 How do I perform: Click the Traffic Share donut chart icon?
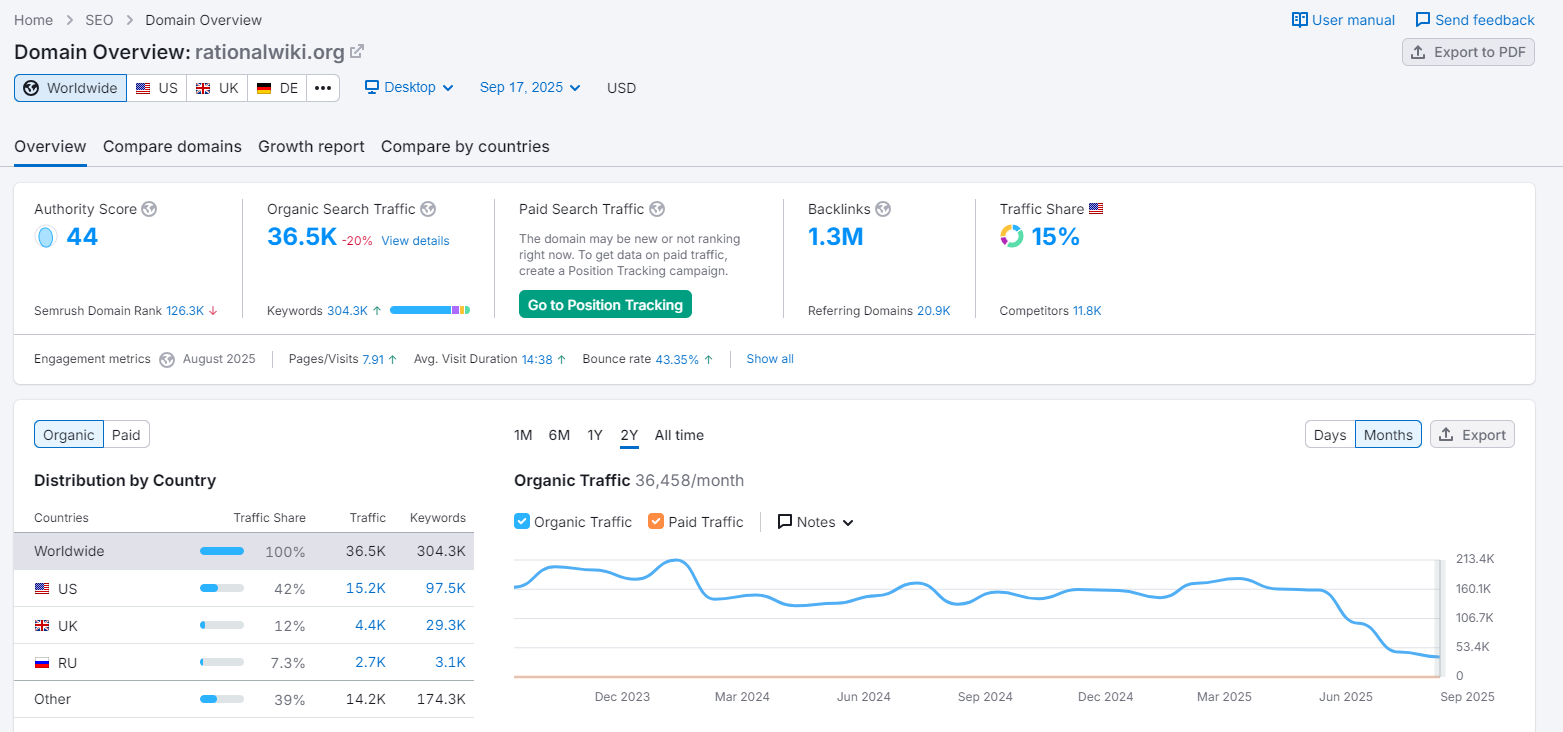(1012, 237)
